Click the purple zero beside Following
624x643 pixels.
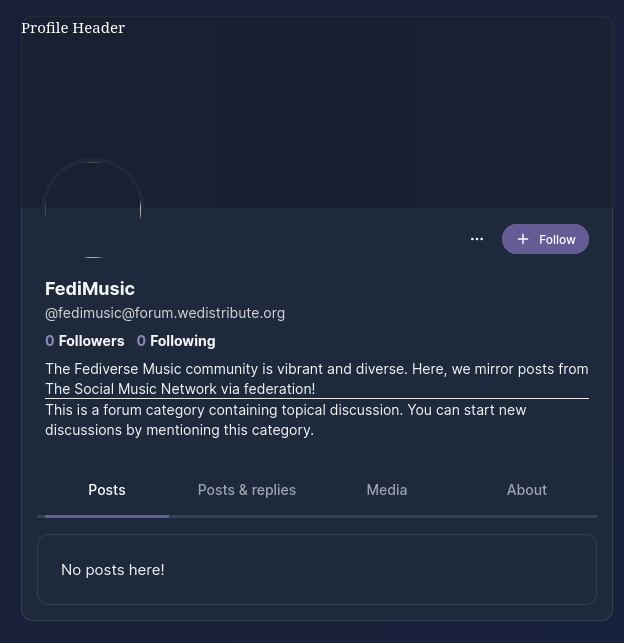coord(141,341)
